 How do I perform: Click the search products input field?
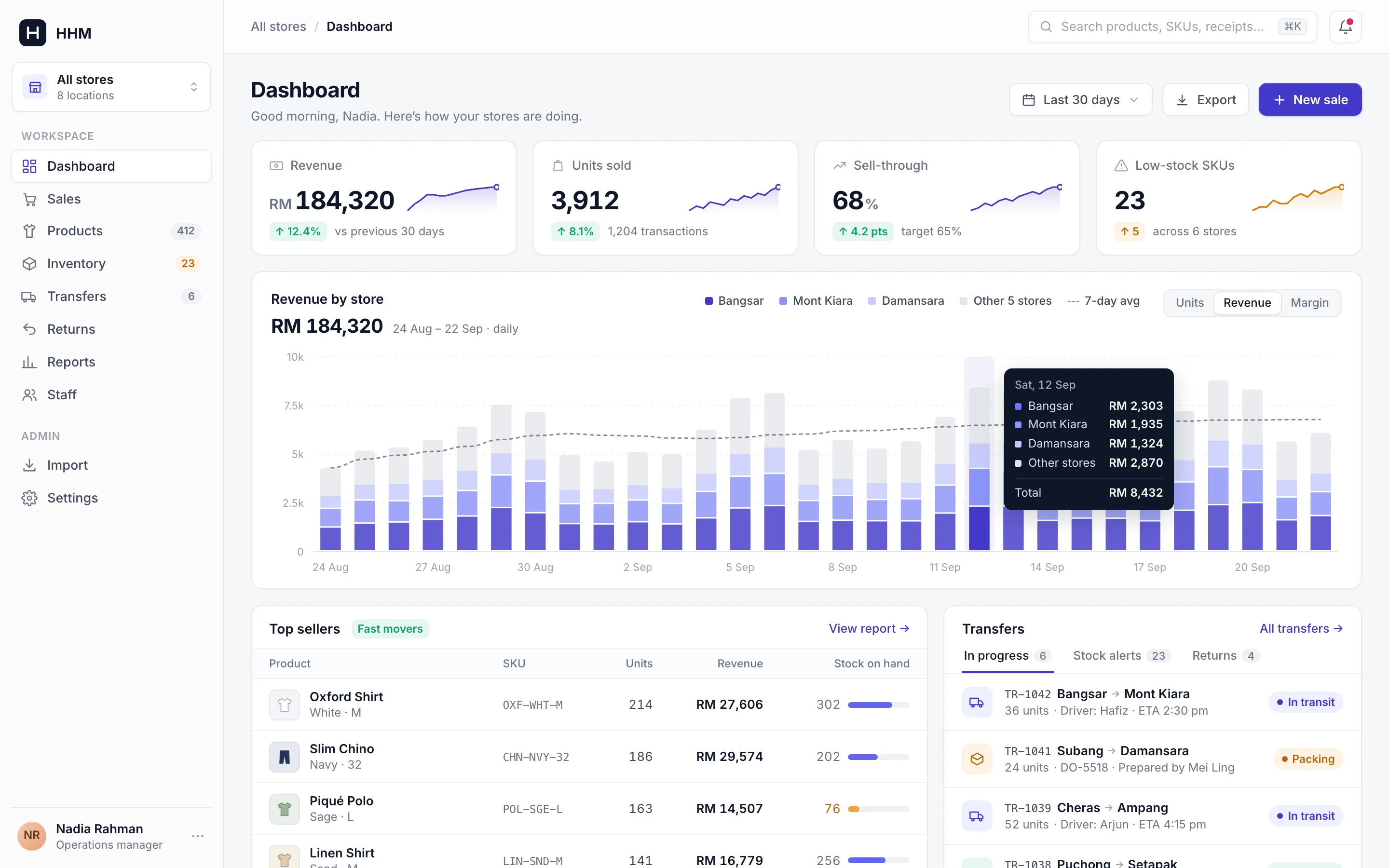(1172, 27)
